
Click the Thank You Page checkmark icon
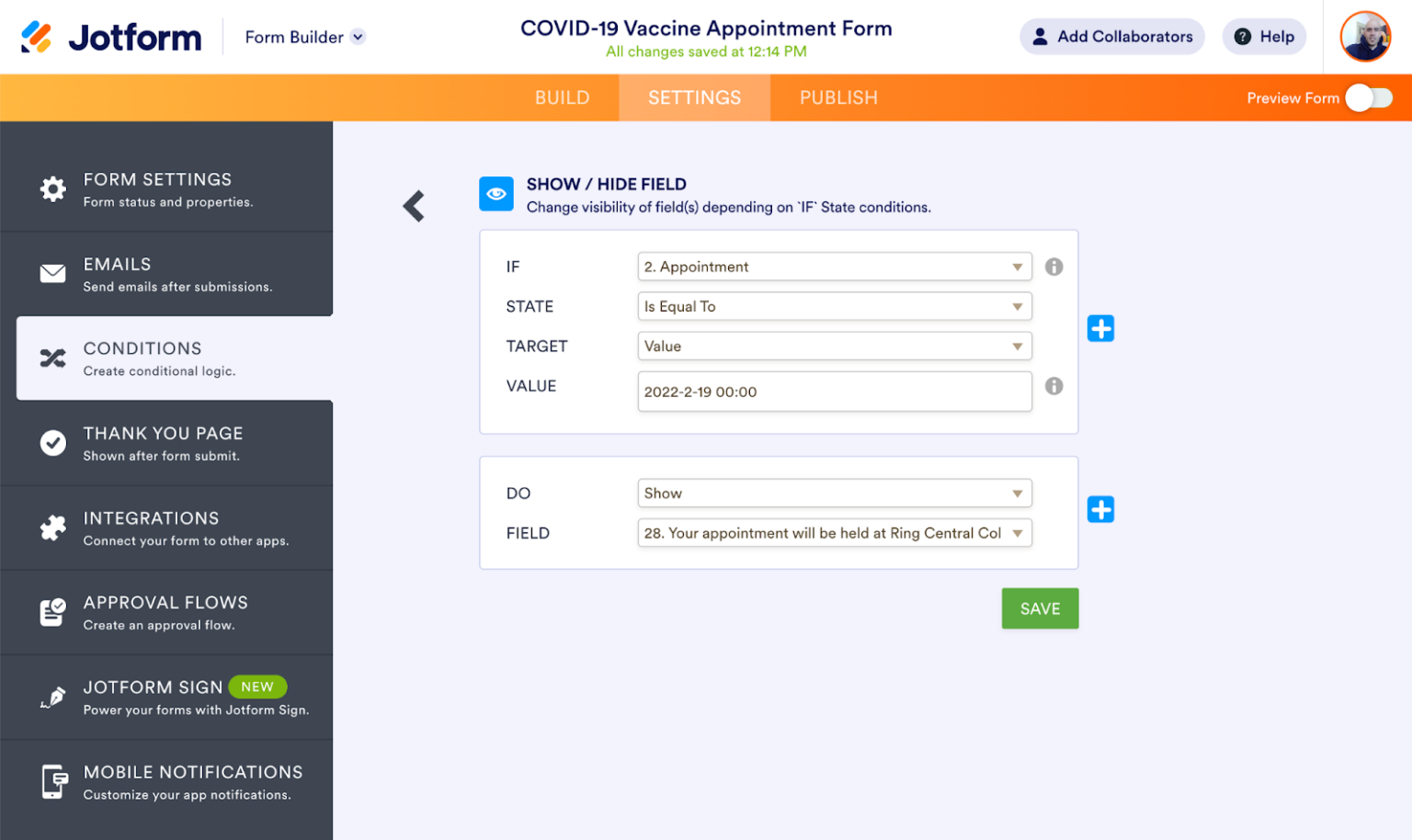pos(52,442)
